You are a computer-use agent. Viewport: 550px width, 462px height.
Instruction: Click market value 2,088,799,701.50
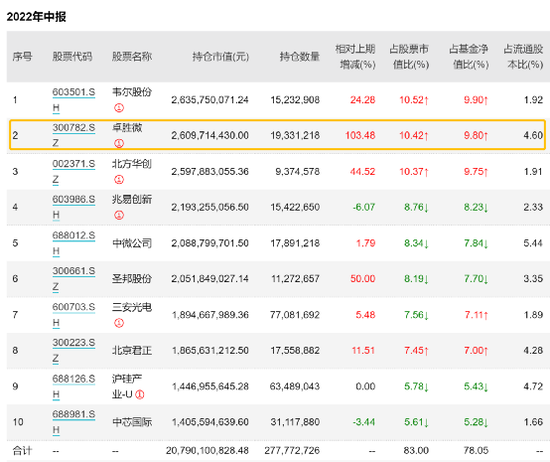coord(210,243)
